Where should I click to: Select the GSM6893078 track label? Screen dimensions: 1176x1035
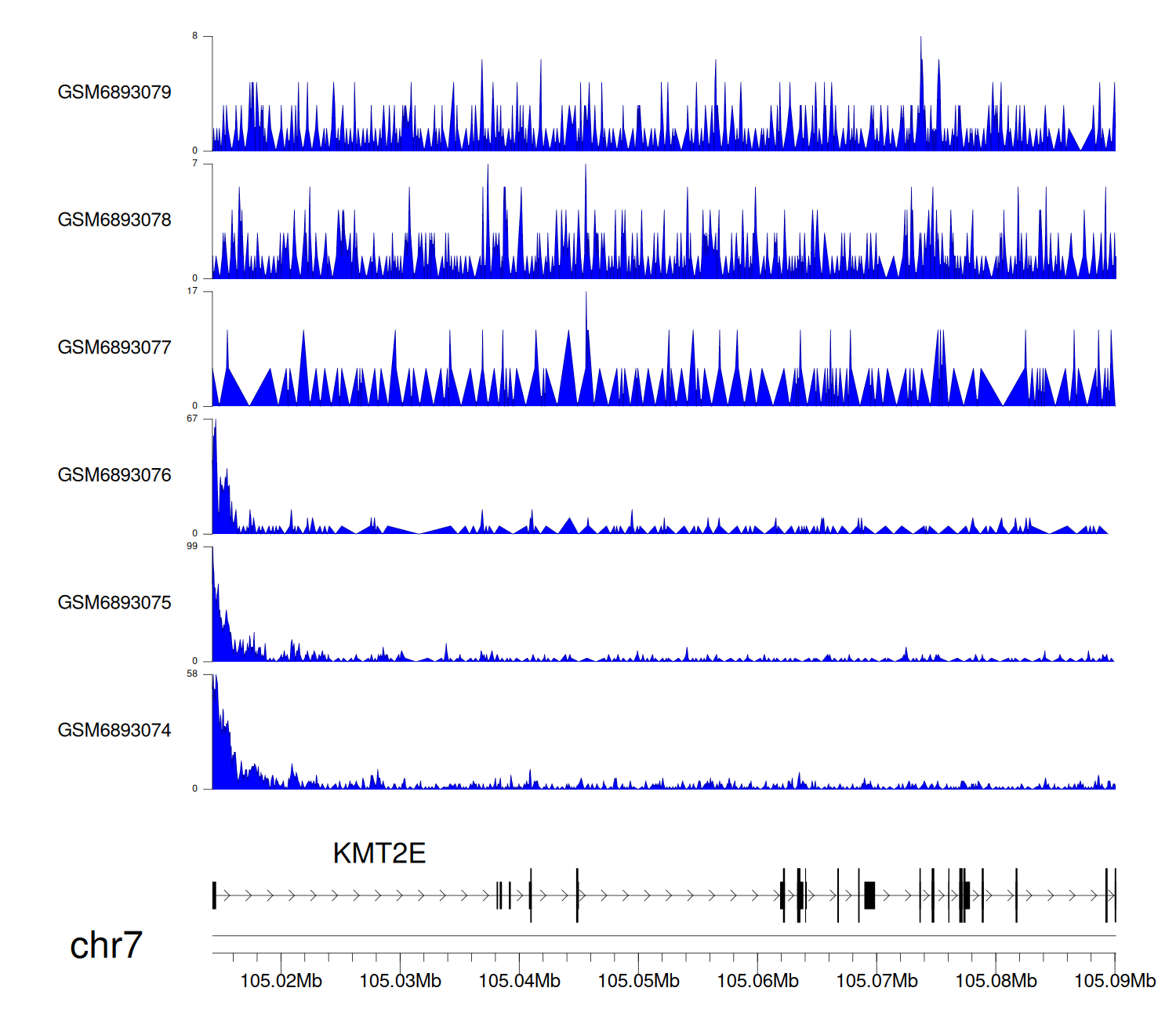click(114, 220)
